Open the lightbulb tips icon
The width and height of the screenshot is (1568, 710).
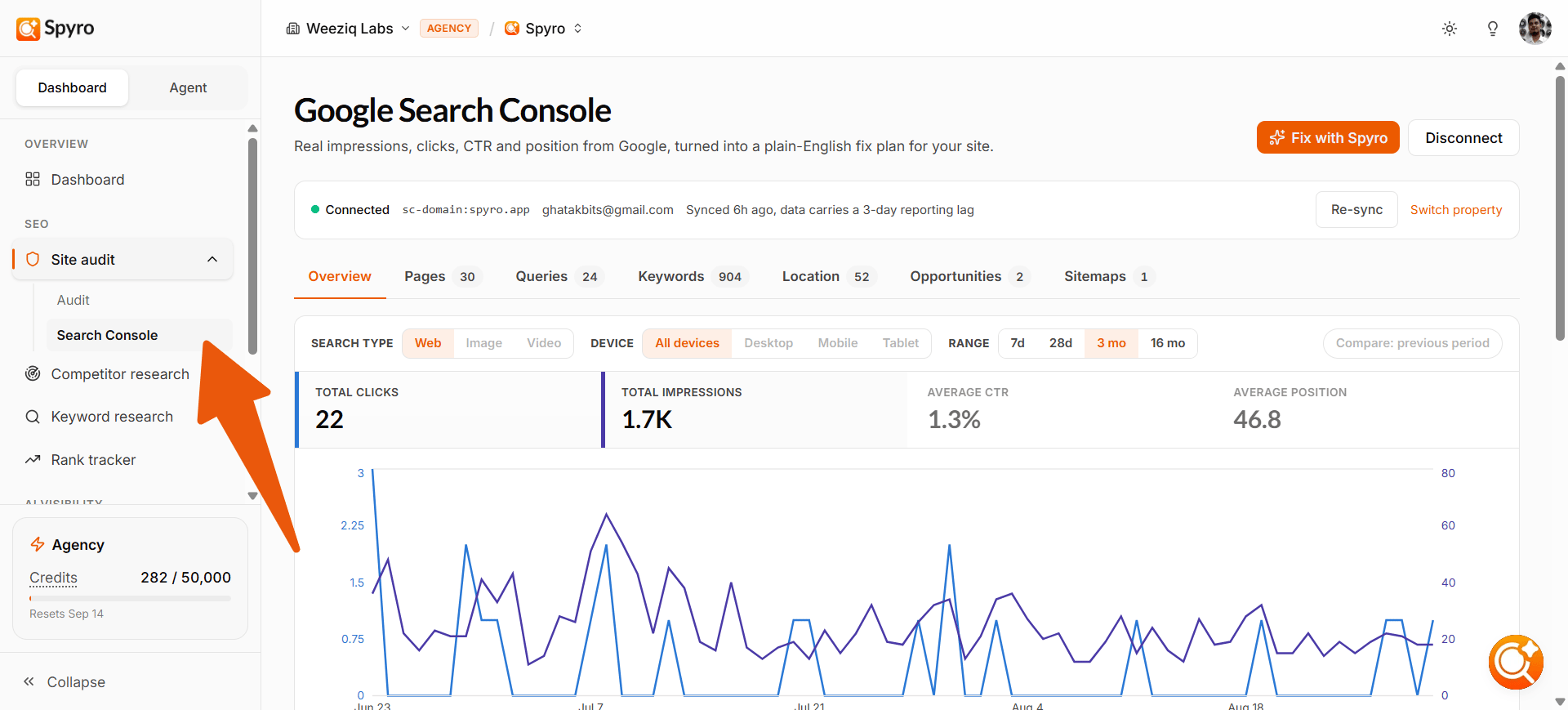pos(1493,29)
